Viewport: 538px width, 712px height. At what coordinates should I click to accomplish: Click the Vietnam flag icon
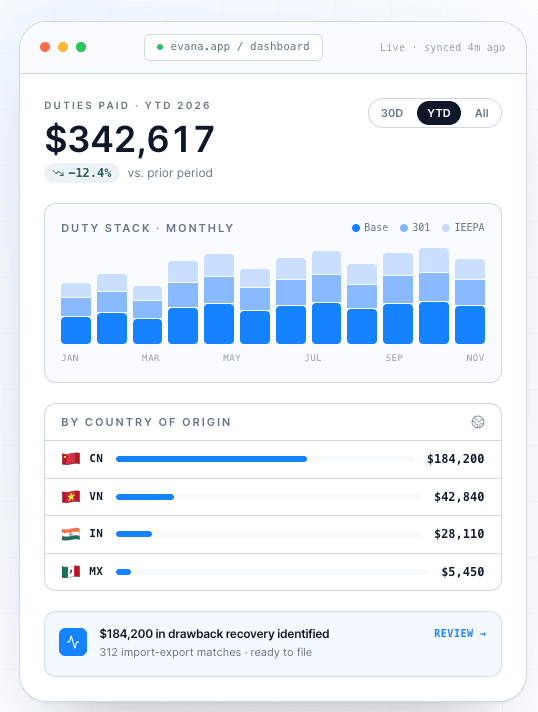click(71, 496)
